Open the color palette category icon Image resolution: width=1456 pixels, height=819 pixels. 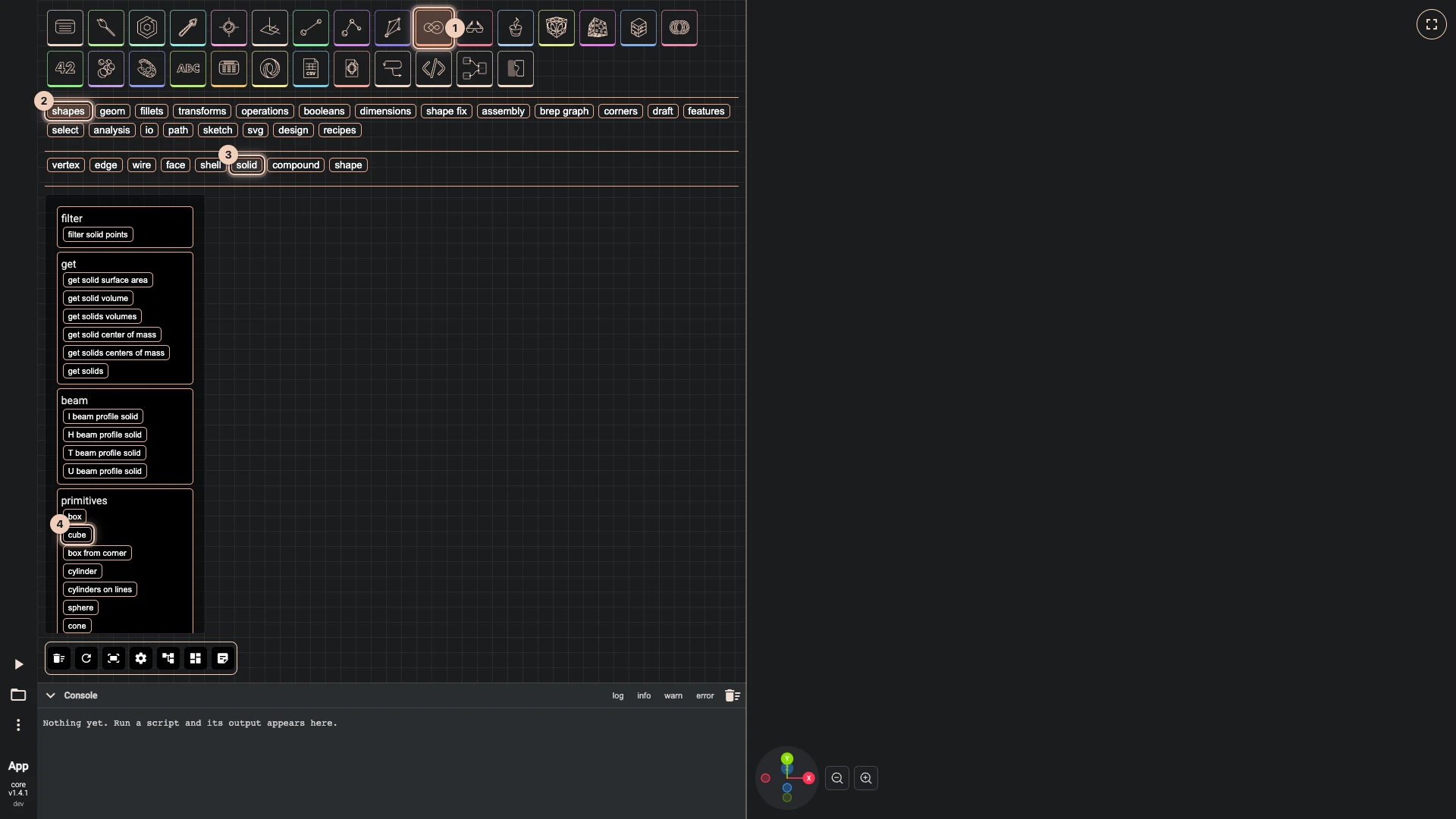[x=147, y=69]
